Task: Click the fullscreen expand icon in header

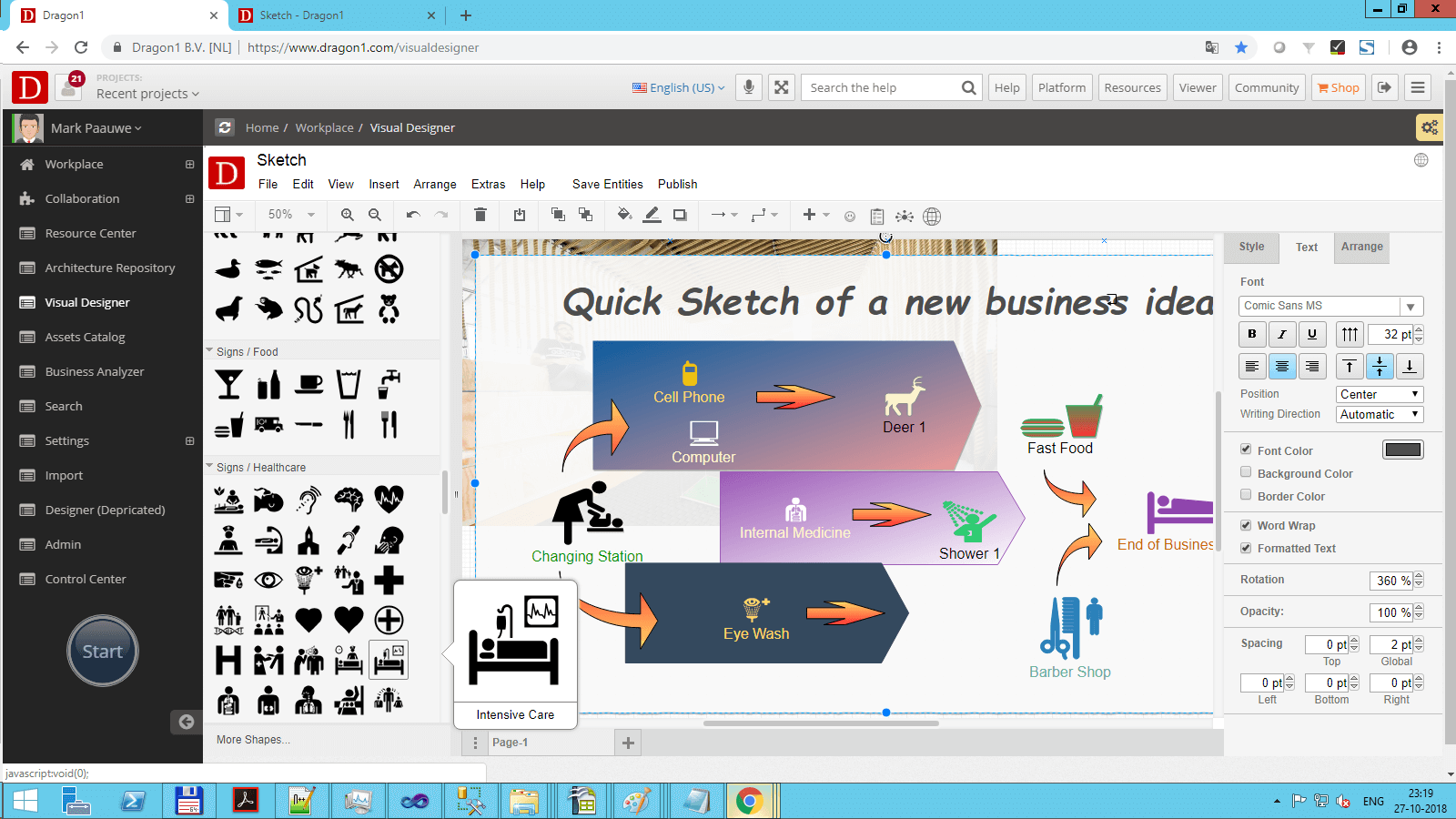Action: point(782,87)
